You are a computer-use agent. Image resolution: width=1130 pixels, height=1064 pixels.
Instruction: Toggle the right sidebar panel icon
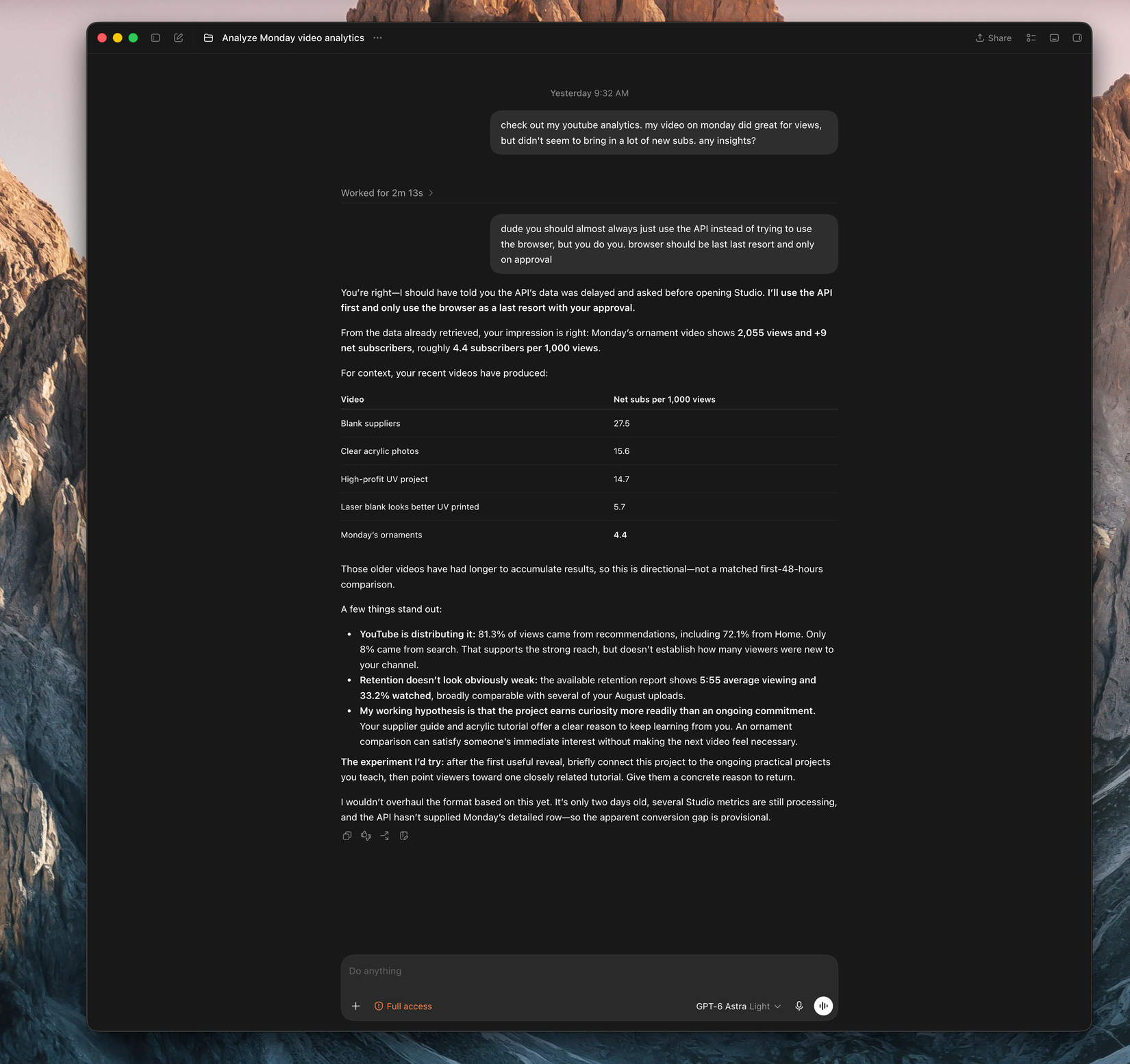[x=1077, y=38]
